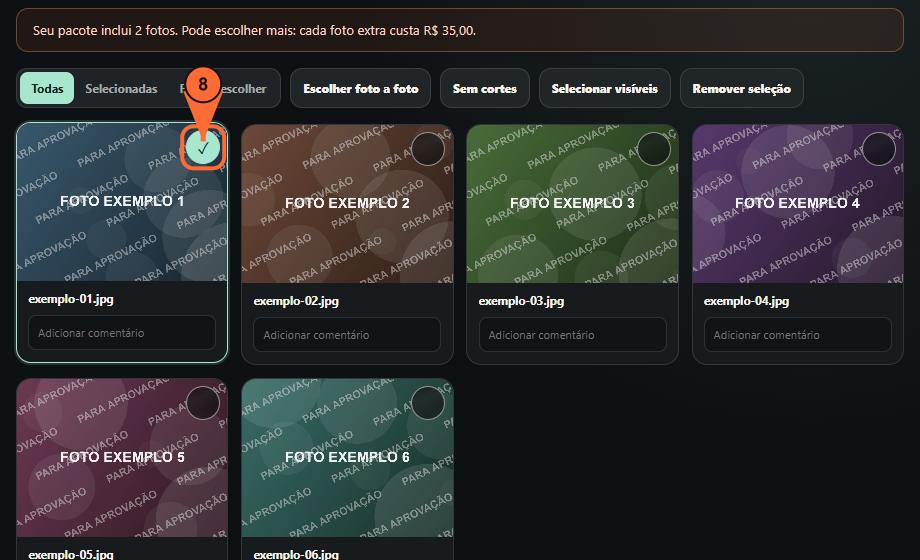Click the package info banner text
920x560 pixels.
(254, 31)
